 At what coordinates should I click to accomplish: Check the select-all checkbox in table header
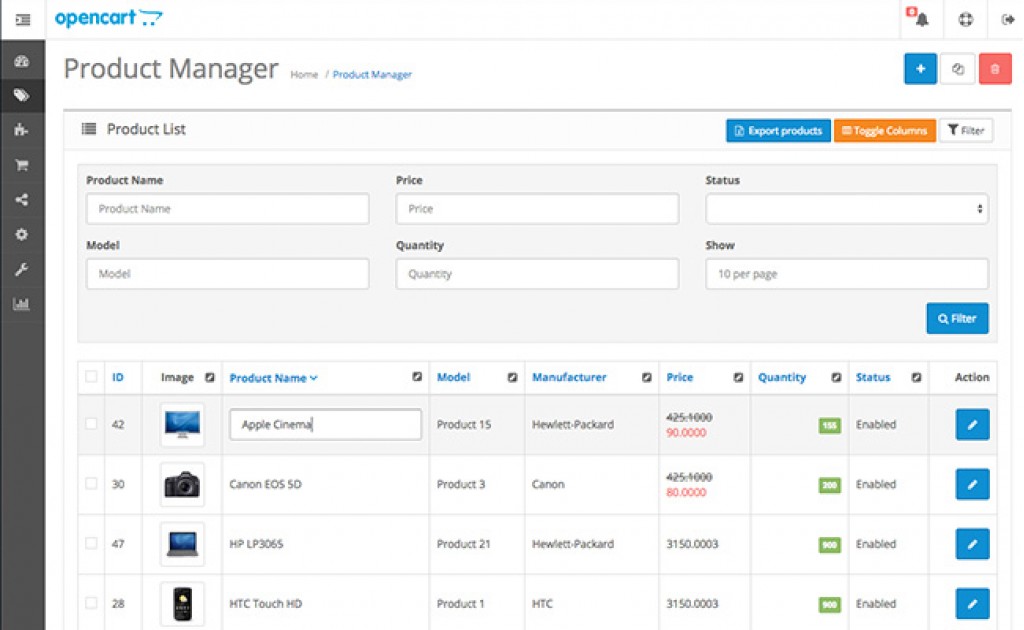[91, 377]
